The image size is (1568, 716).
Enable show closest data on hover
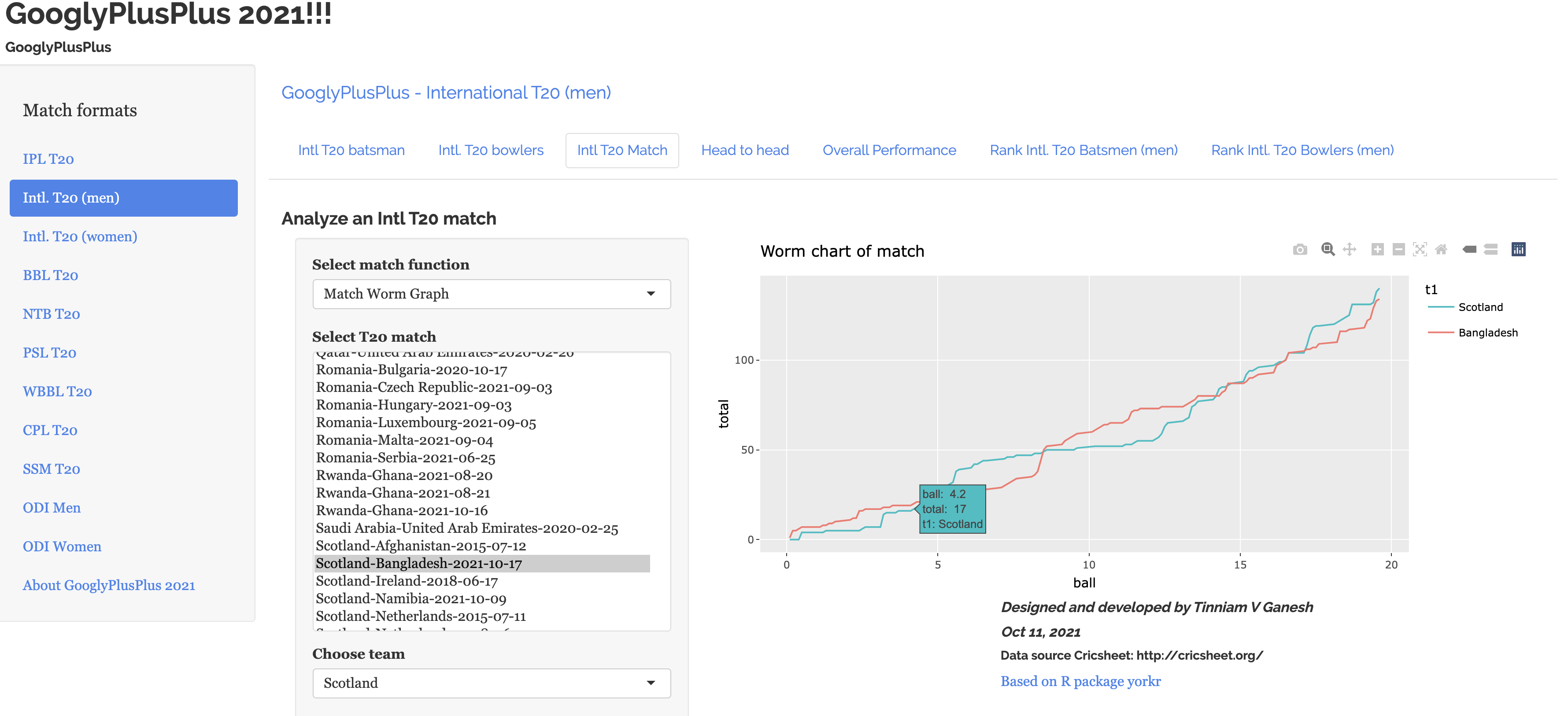click(1469, 249)
